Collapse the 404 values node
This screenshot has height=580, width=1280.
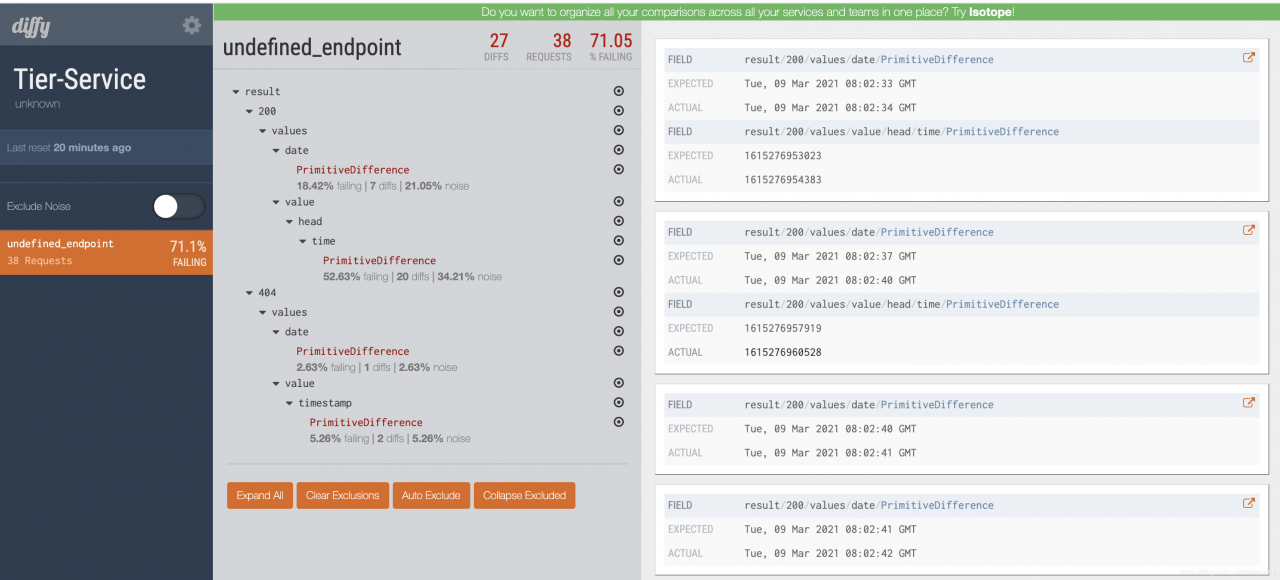click(263, 313)
